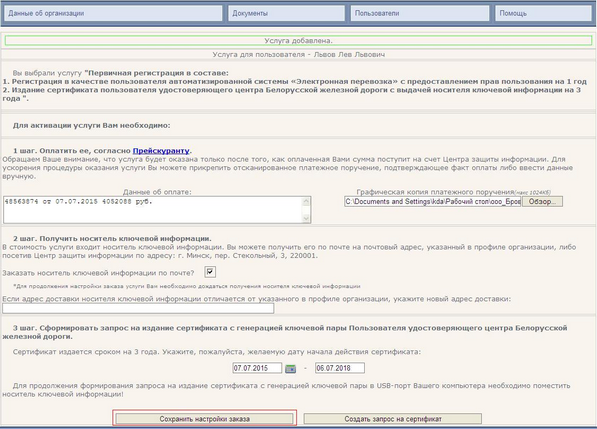Click Создать запрос на сертификат button
597x429 pixels.
(393, 419)
